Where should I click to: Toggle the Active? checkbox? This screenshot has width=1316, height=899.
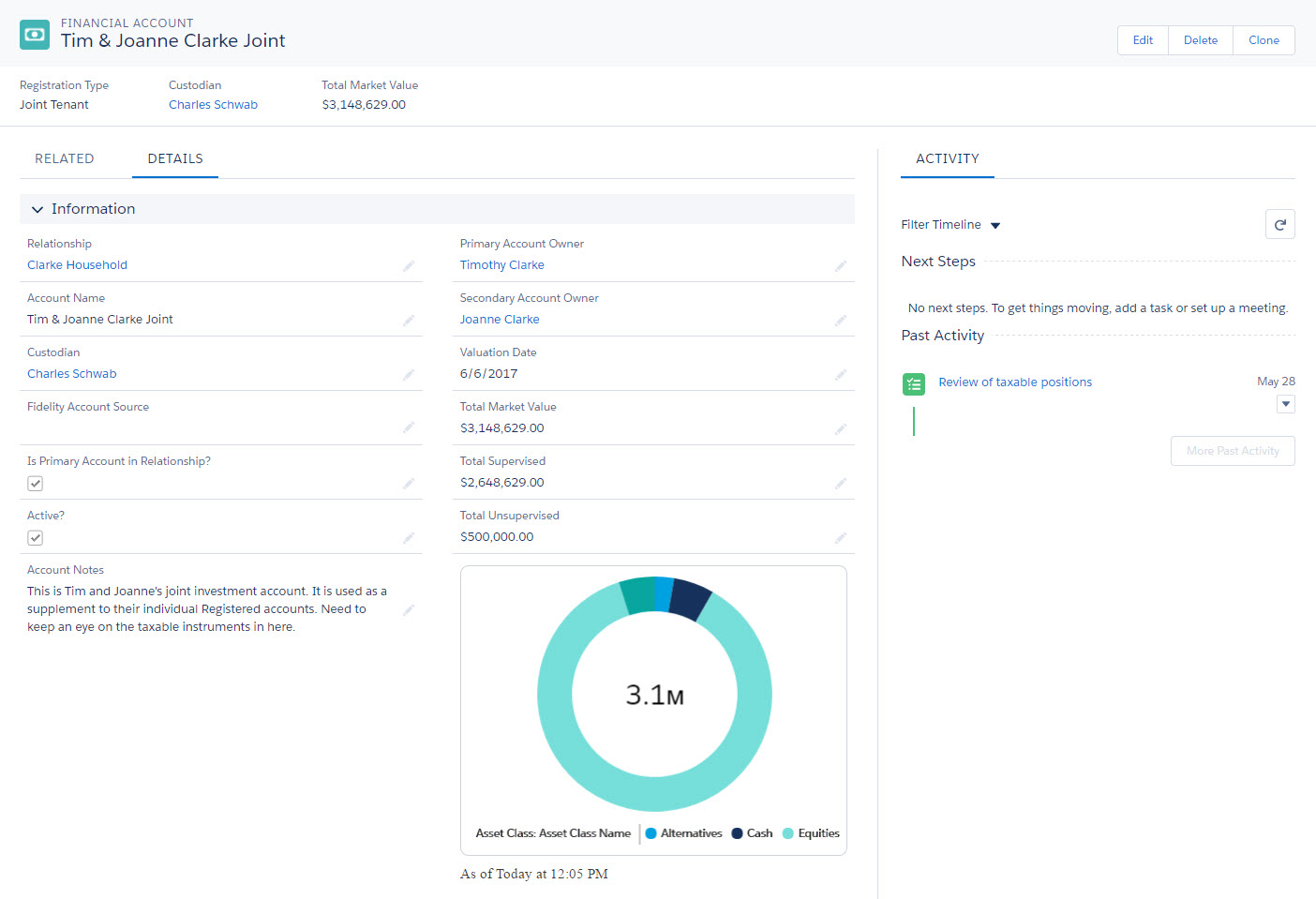tap(36, 538)
